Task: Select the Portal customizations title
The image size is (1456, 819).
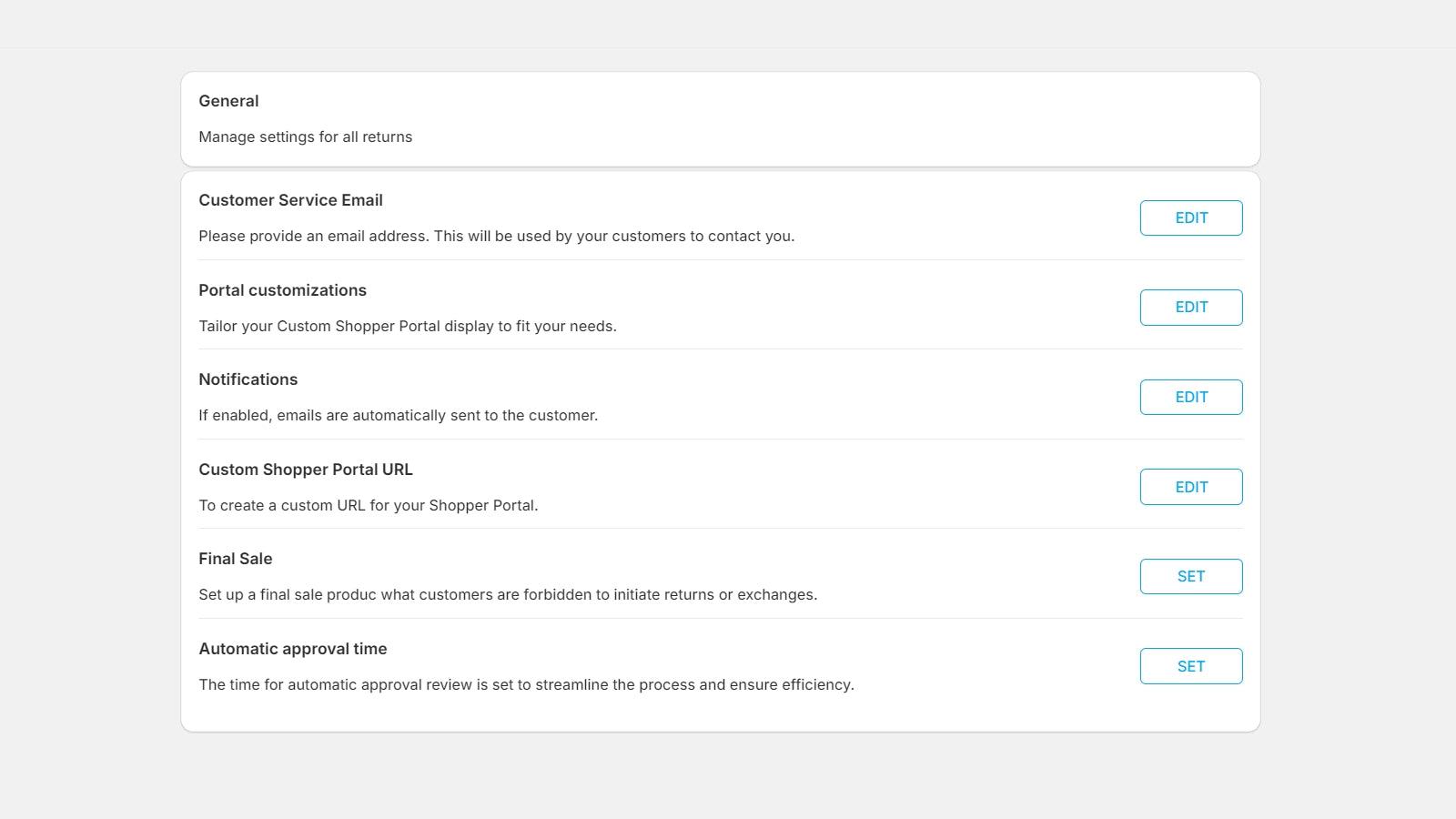Action: (x=282, y=290)
